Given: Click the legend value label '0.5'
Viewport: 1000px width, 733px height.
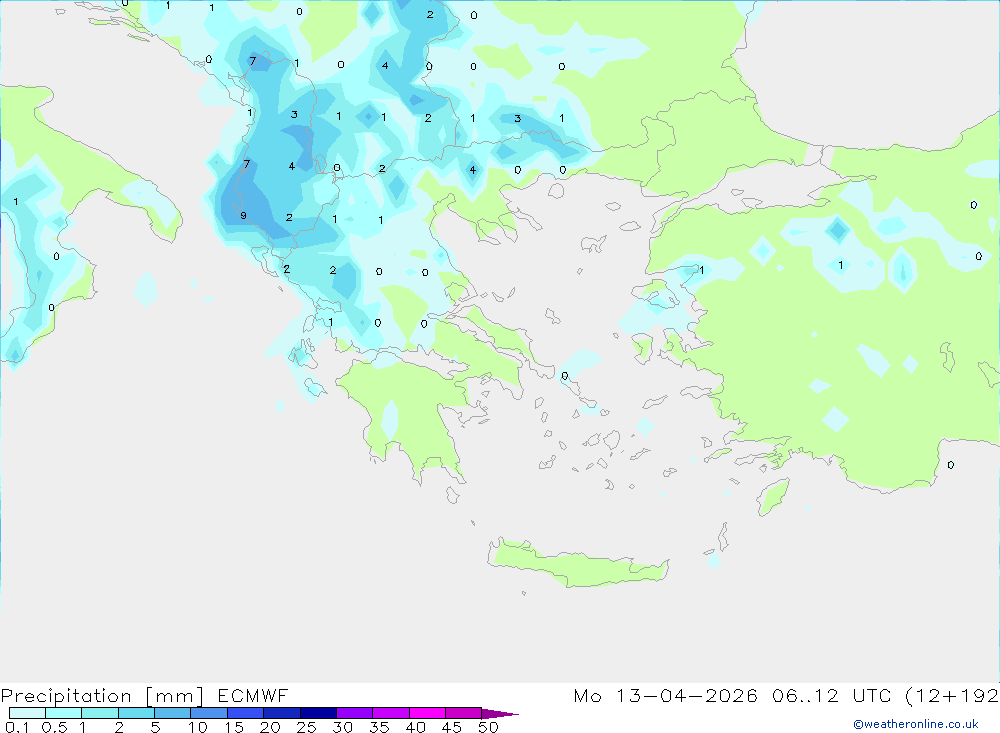Looking at the screenshot, I should tap(54, 727).
